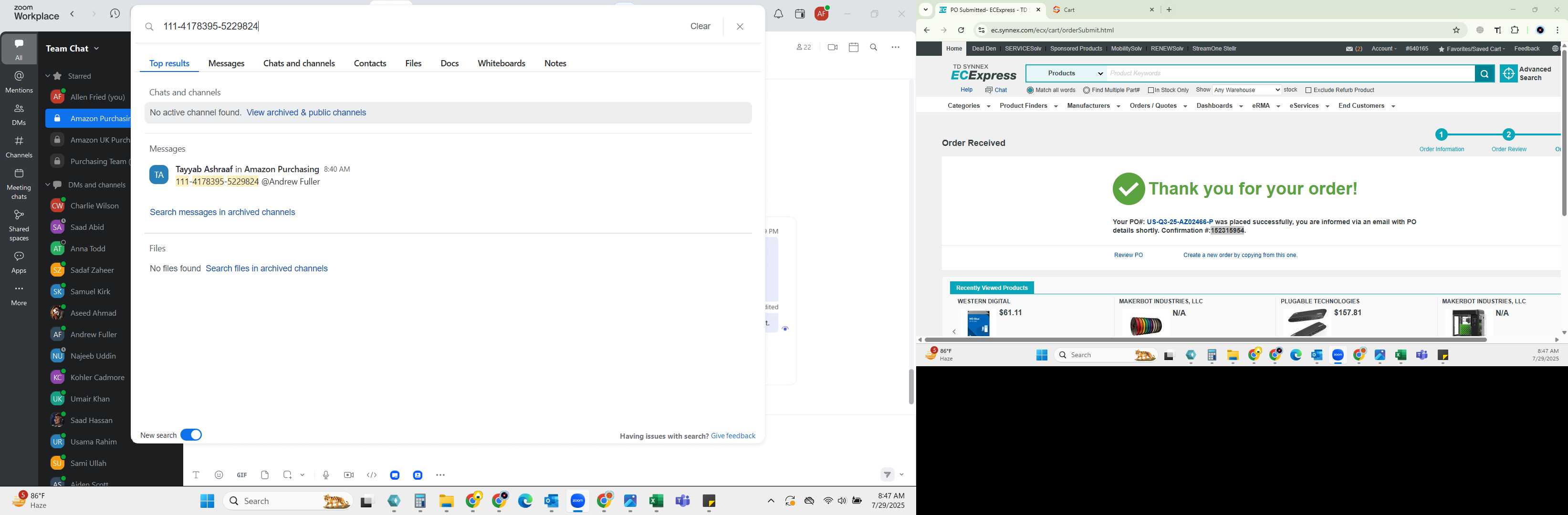Viewport: 1568px width, 515px height.
Task: Open the Whiteboards search tab
Action: [x=501, y=64]
